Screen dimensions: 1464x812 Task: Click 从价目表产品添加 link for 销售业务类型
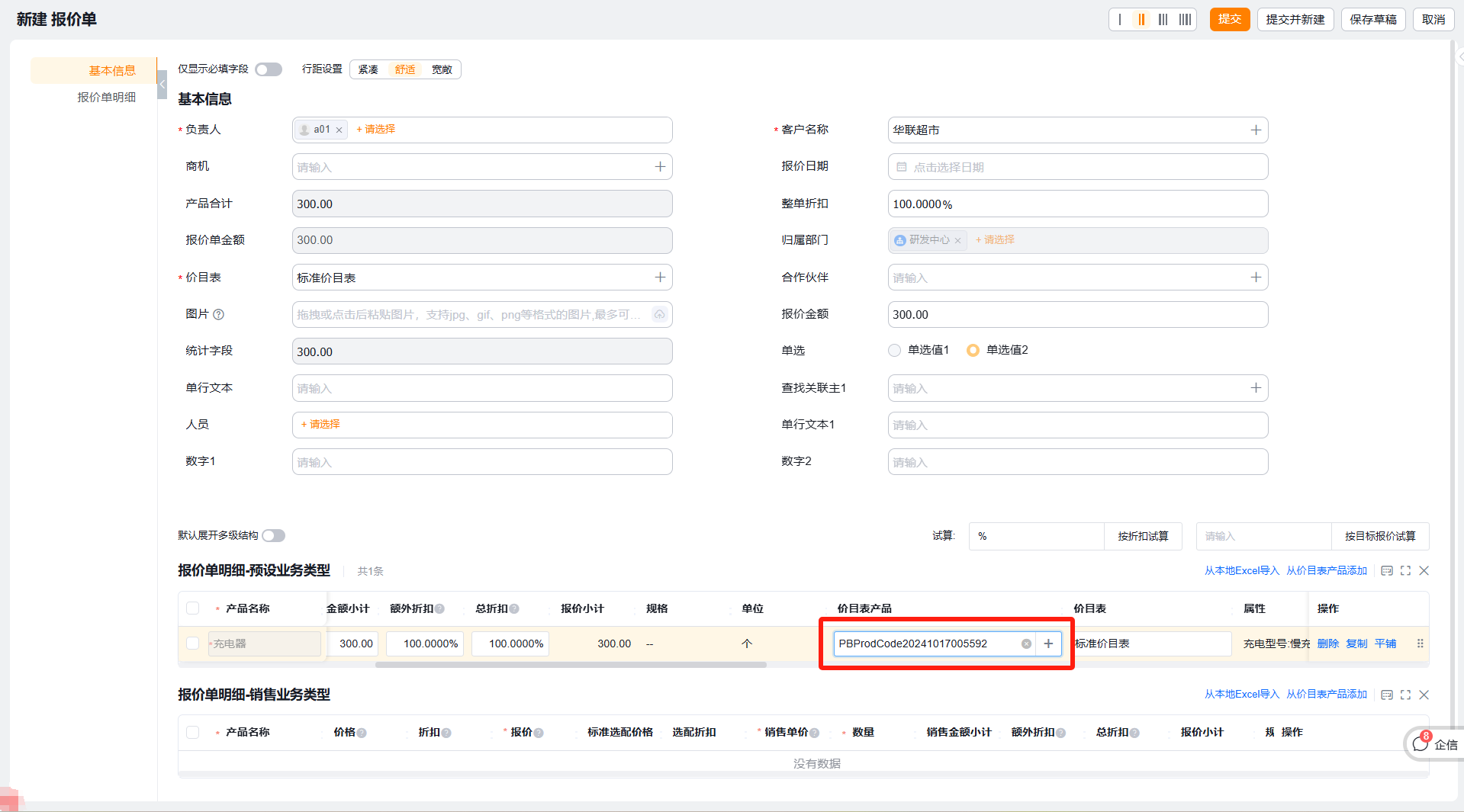point(1326,695)
